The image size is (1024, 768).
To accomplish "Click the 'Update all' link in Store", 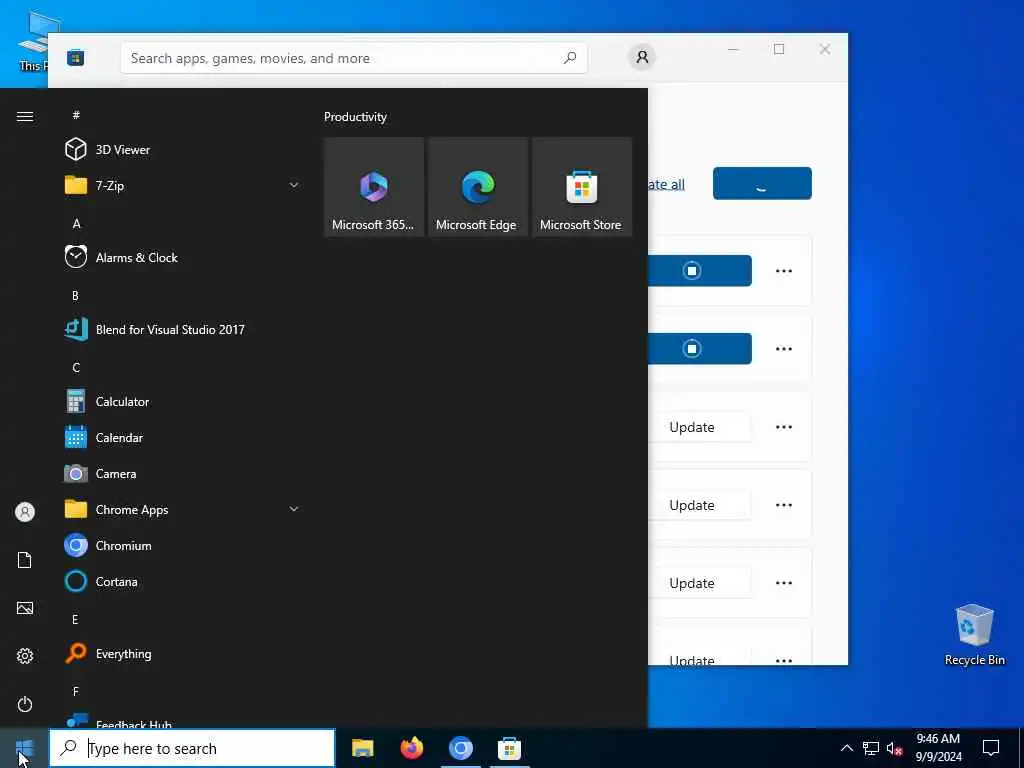I will pos(666,185).
